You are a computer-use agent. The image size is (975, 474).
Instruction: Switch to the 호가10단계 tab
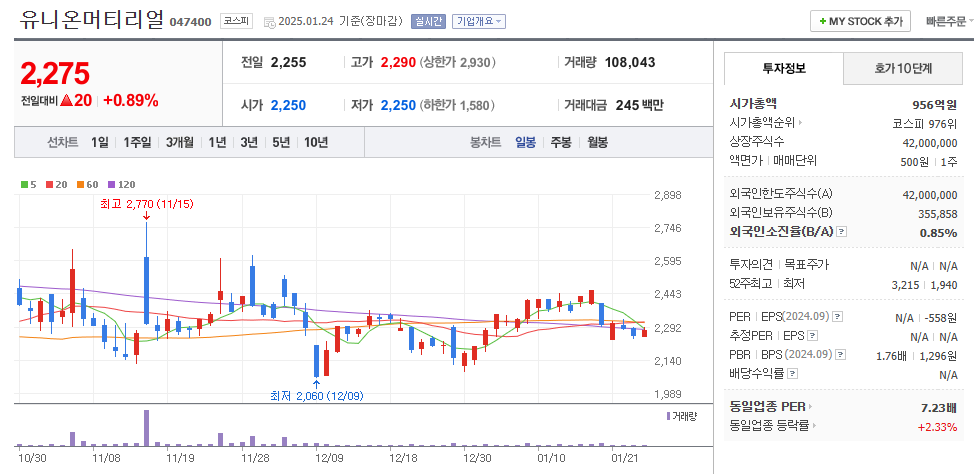pos(903,68)
